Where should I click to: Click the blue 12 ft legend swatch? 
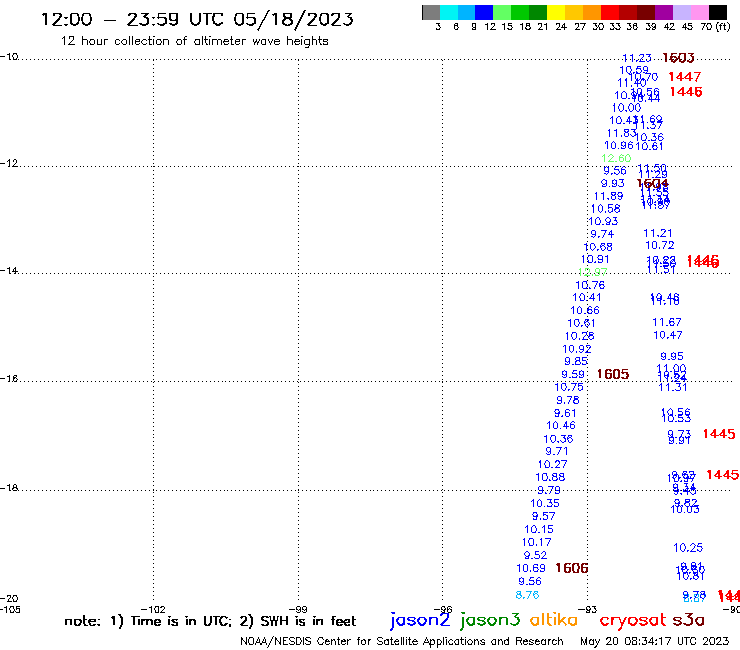tap(484, 12)
